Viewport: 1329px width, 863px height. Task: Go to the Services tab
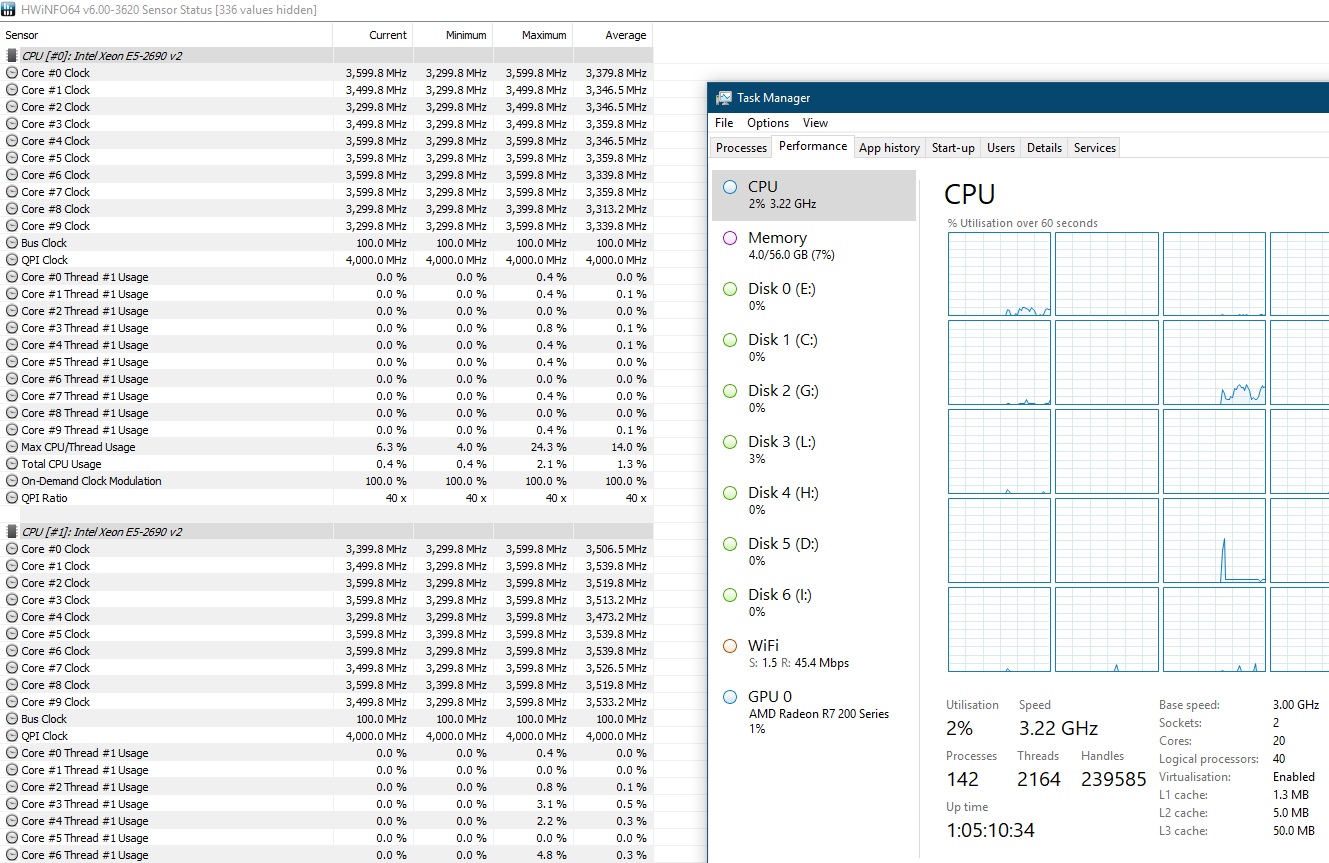(1094, 148)
